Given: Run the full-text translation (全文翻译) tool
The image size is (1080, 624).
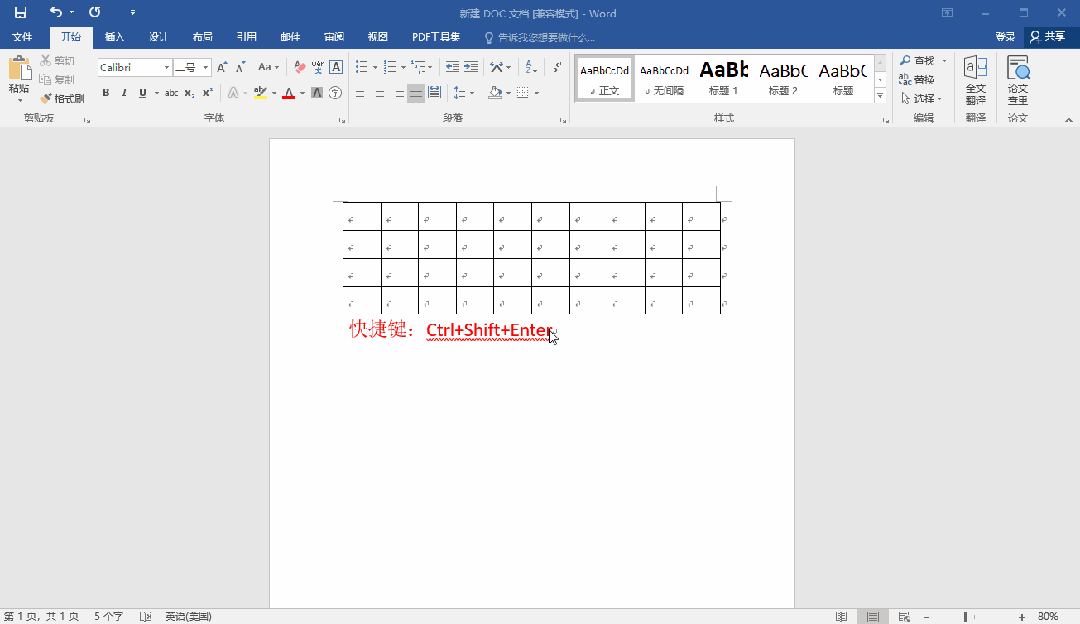Looking at the screenshot, I should point(976,80).
